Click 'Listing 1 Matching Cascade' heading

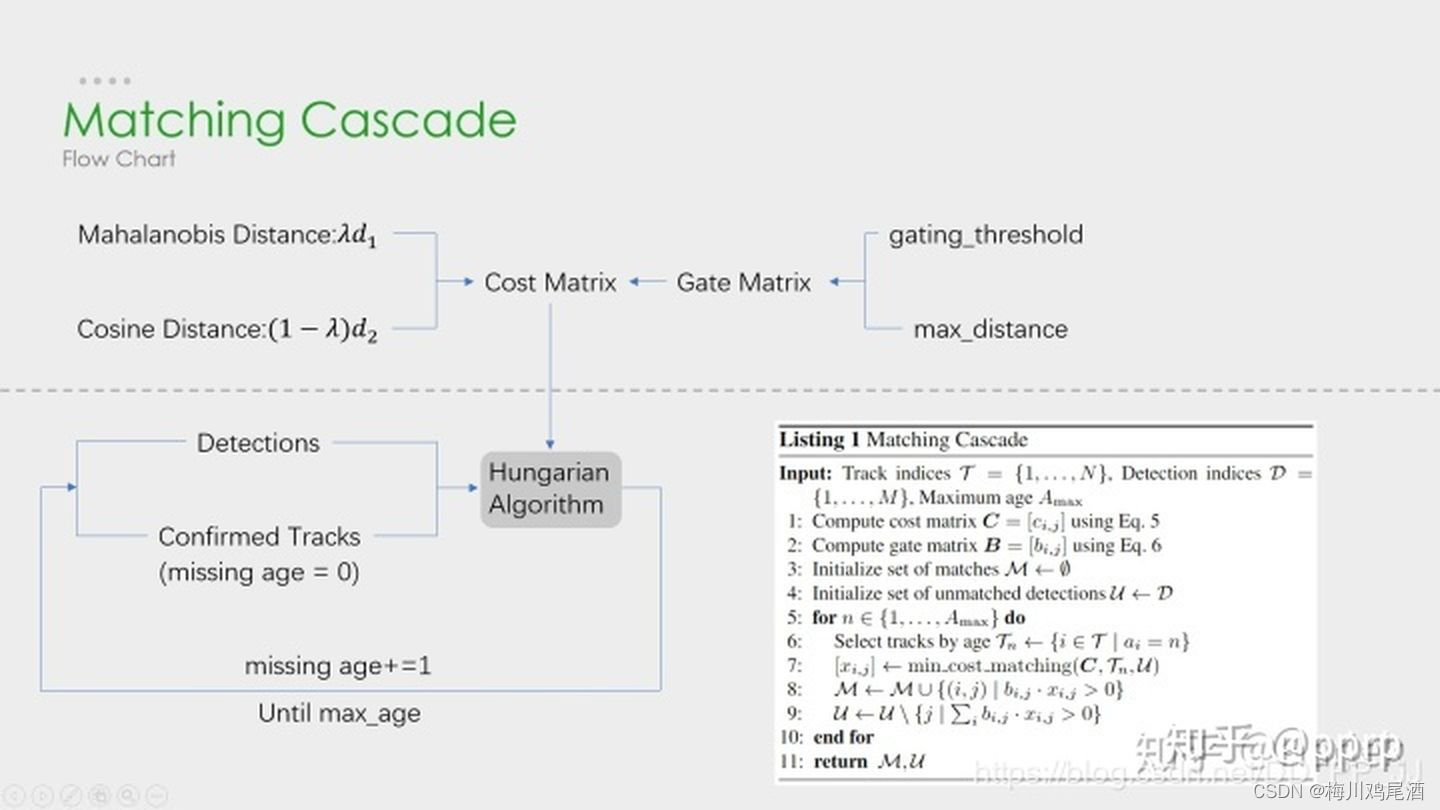(904, 440)
